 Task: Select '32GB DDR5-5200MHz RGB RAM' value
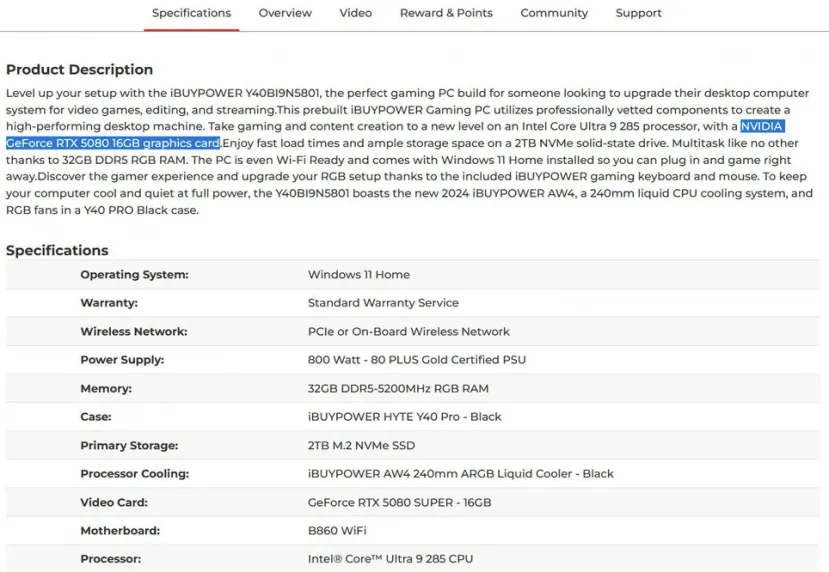[x=398, y=389]
